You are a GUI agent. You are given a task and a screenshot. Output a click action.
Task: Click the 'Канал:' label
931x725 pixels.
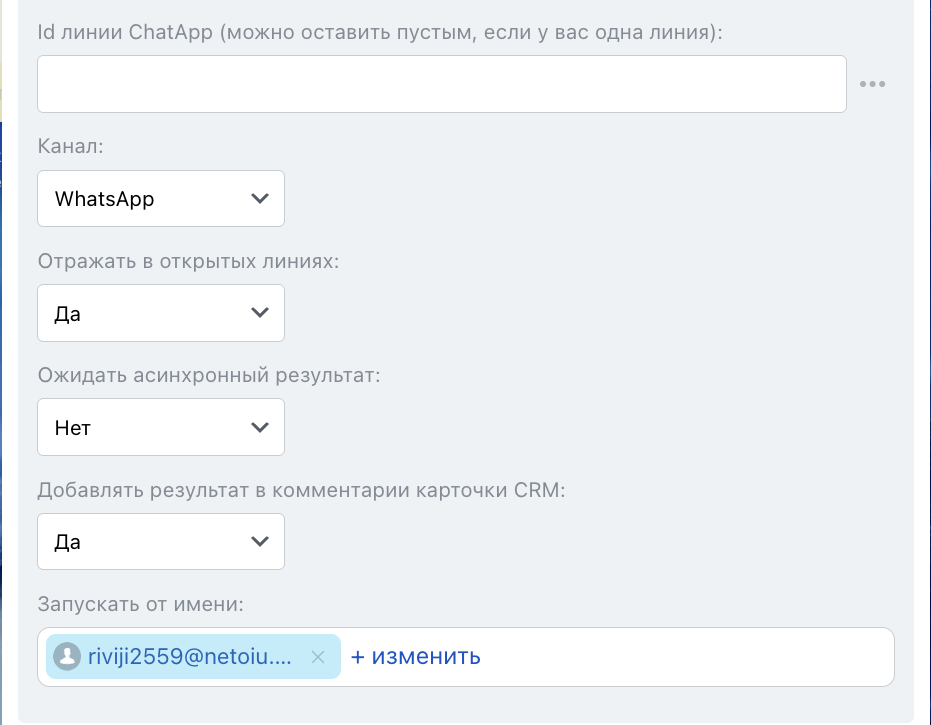coord(71,146)
